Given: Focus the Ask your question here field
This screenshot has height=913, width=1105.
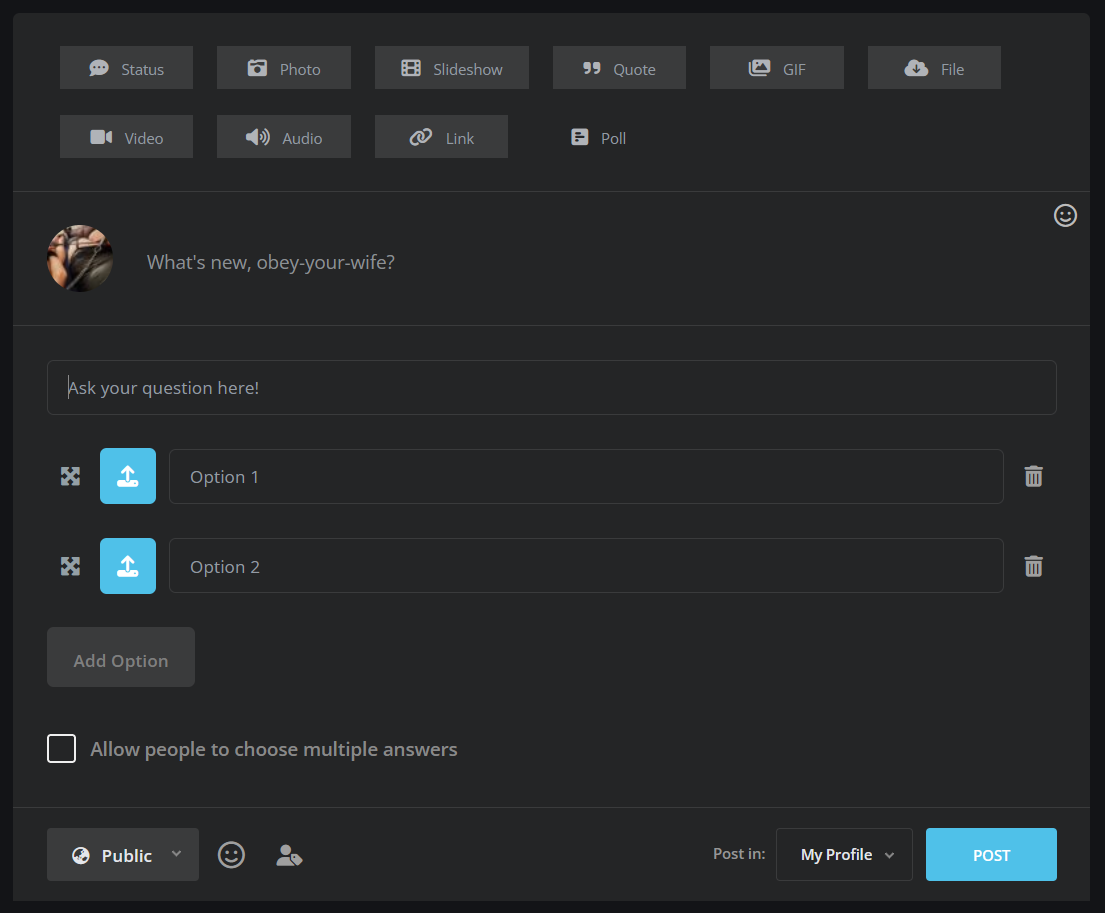Looking at the screenshot, I should point(552,388).
